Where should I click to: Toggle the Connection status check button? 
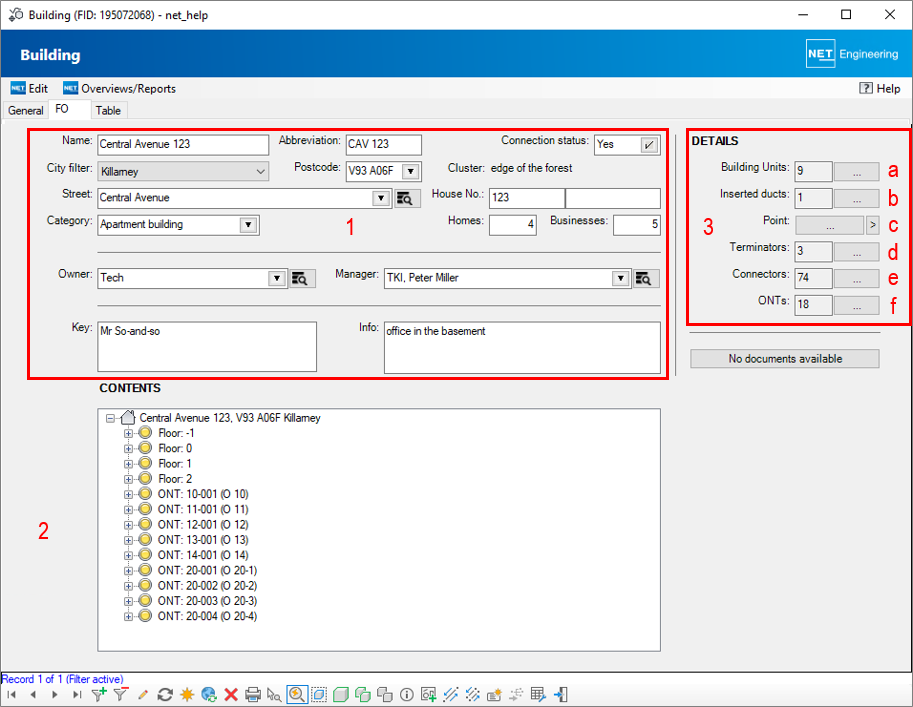650,145
